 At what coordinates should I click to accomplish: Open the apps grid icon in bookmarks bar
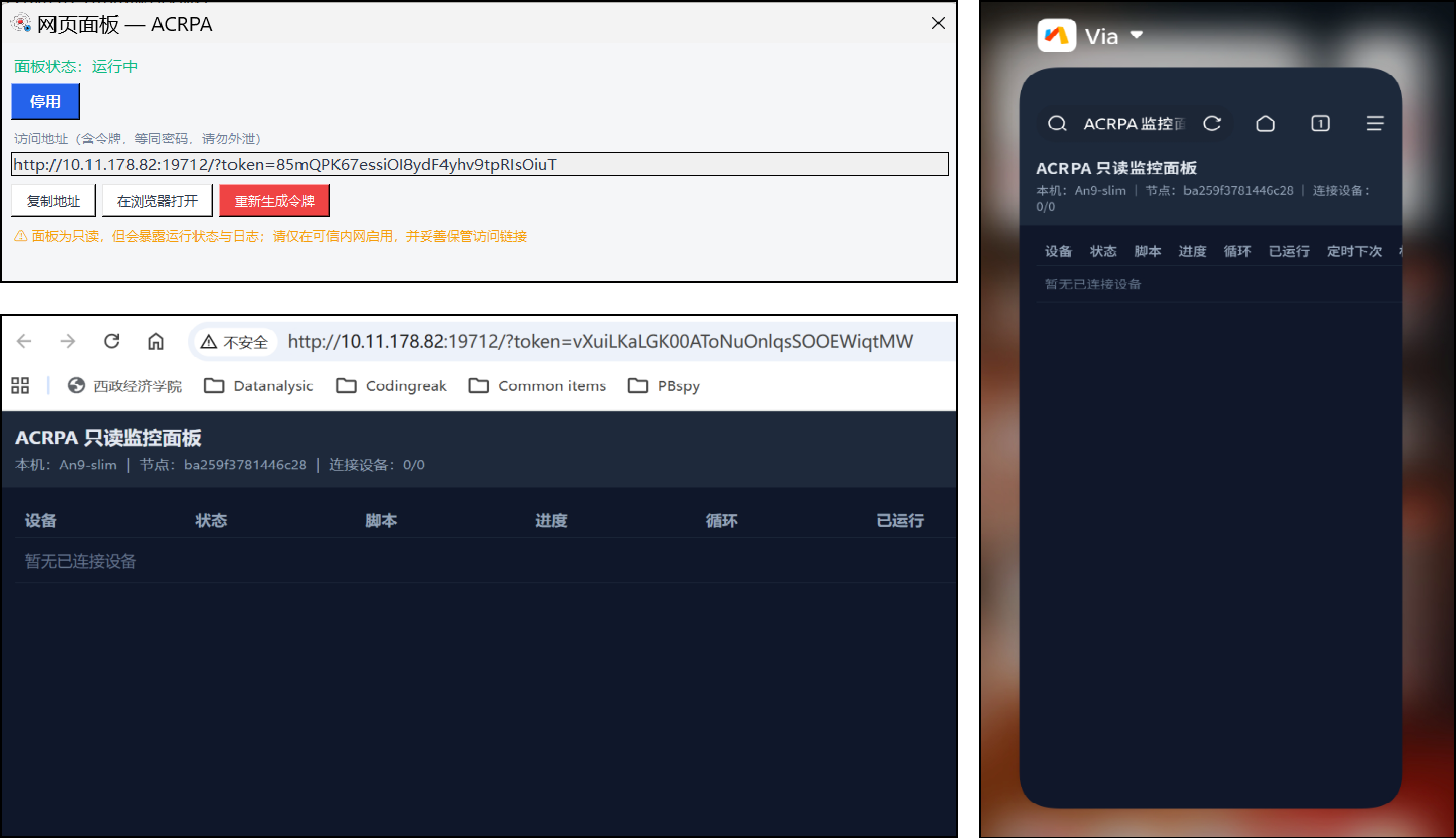point(20,386)
